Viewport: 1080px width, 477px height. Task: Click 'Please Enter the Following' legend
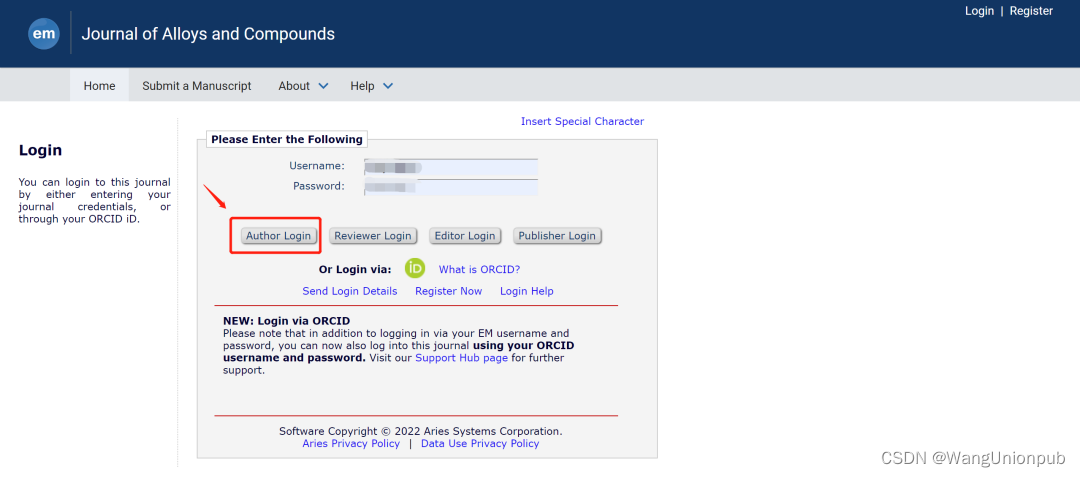pyautogui.click(x=287, y=139)
